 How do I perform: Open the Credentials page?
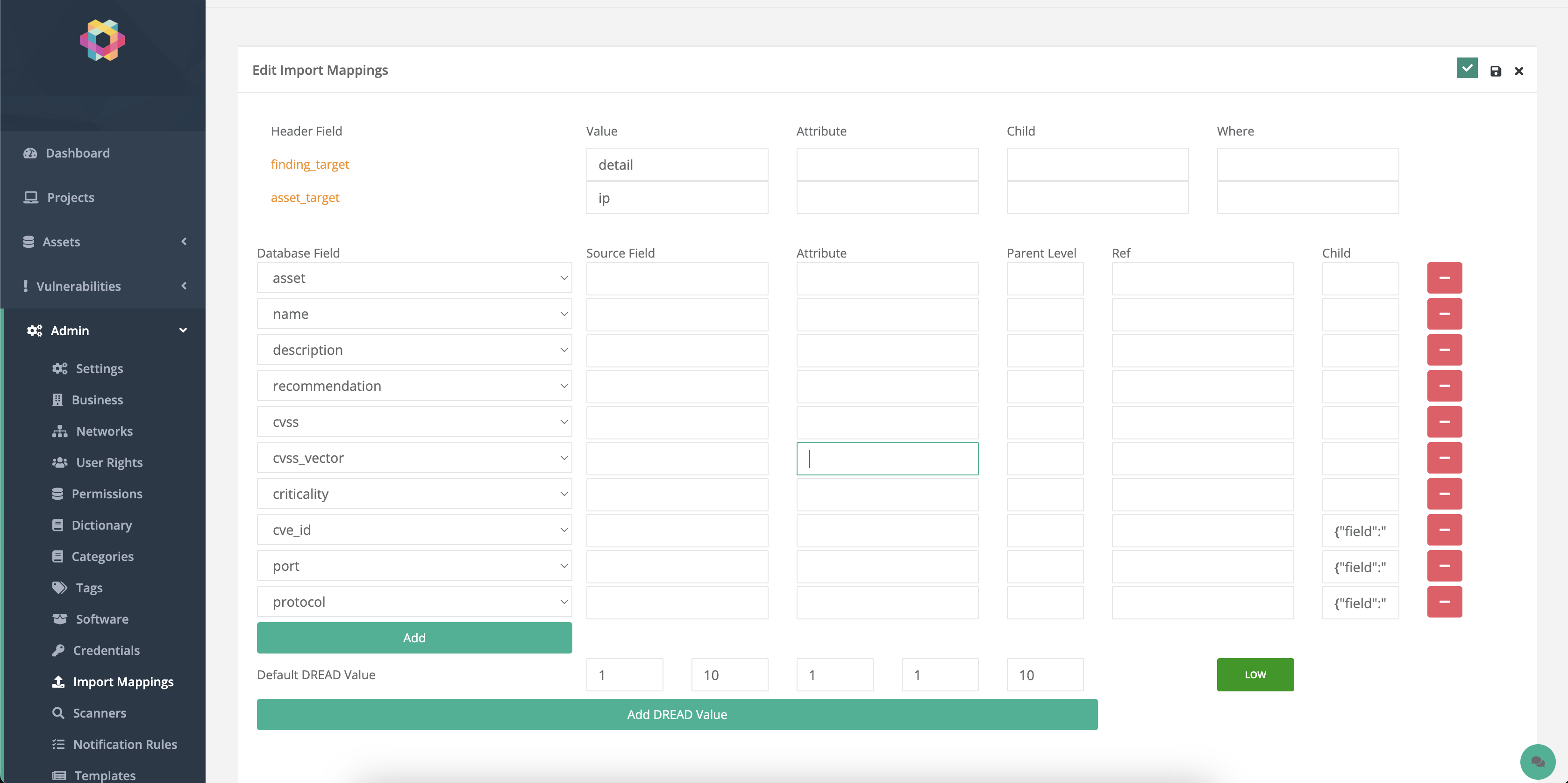(x=106, y=650)
